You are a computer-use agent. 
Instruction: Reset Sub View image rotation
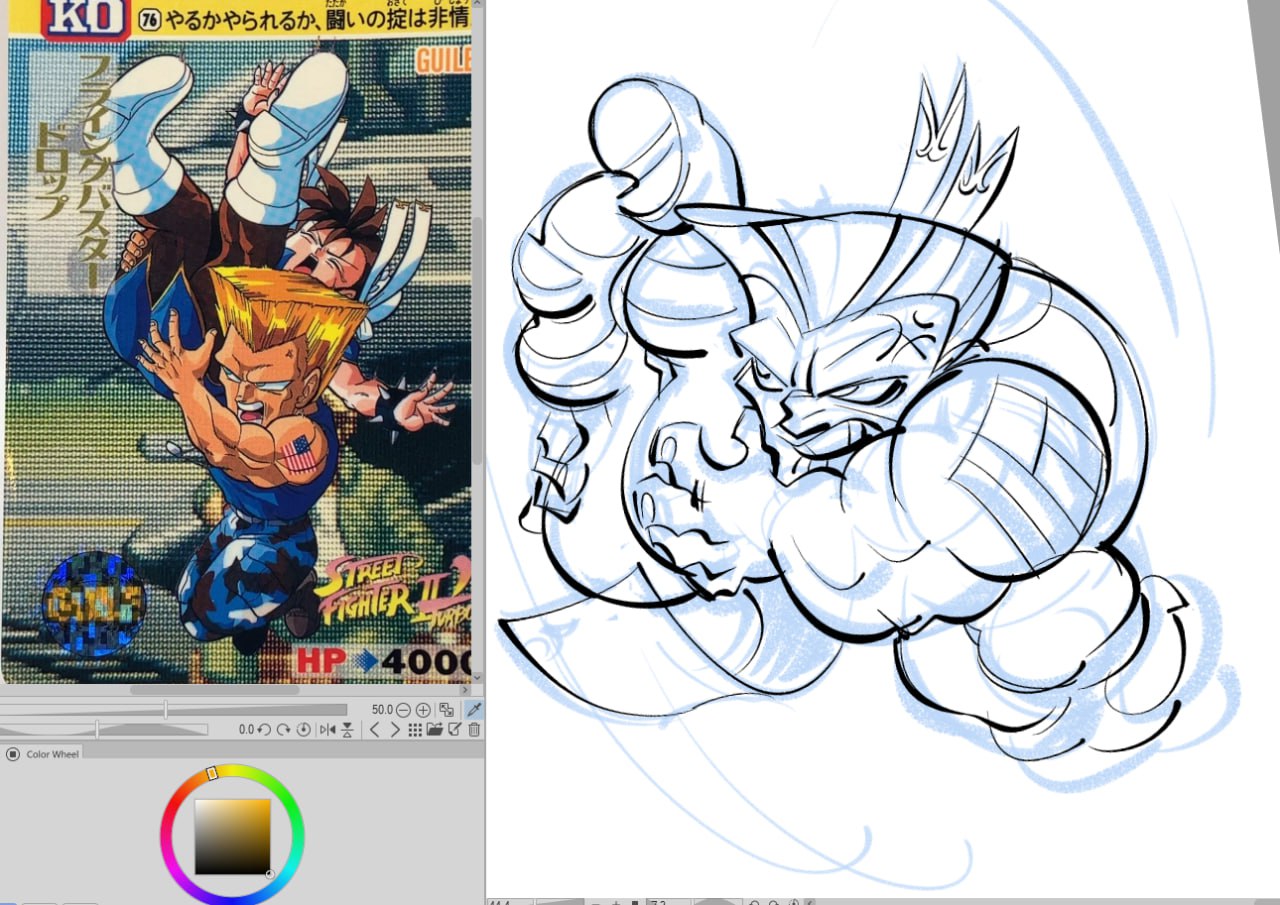pos(303,730)
